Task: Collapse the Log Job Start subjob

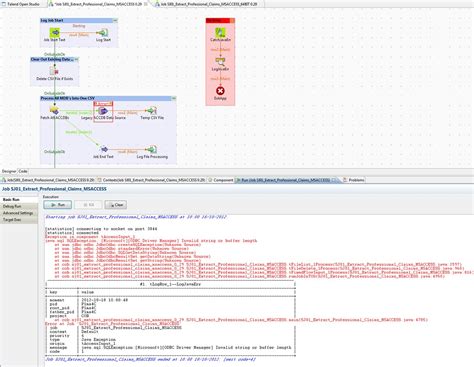Action: [x=115, y=20]
